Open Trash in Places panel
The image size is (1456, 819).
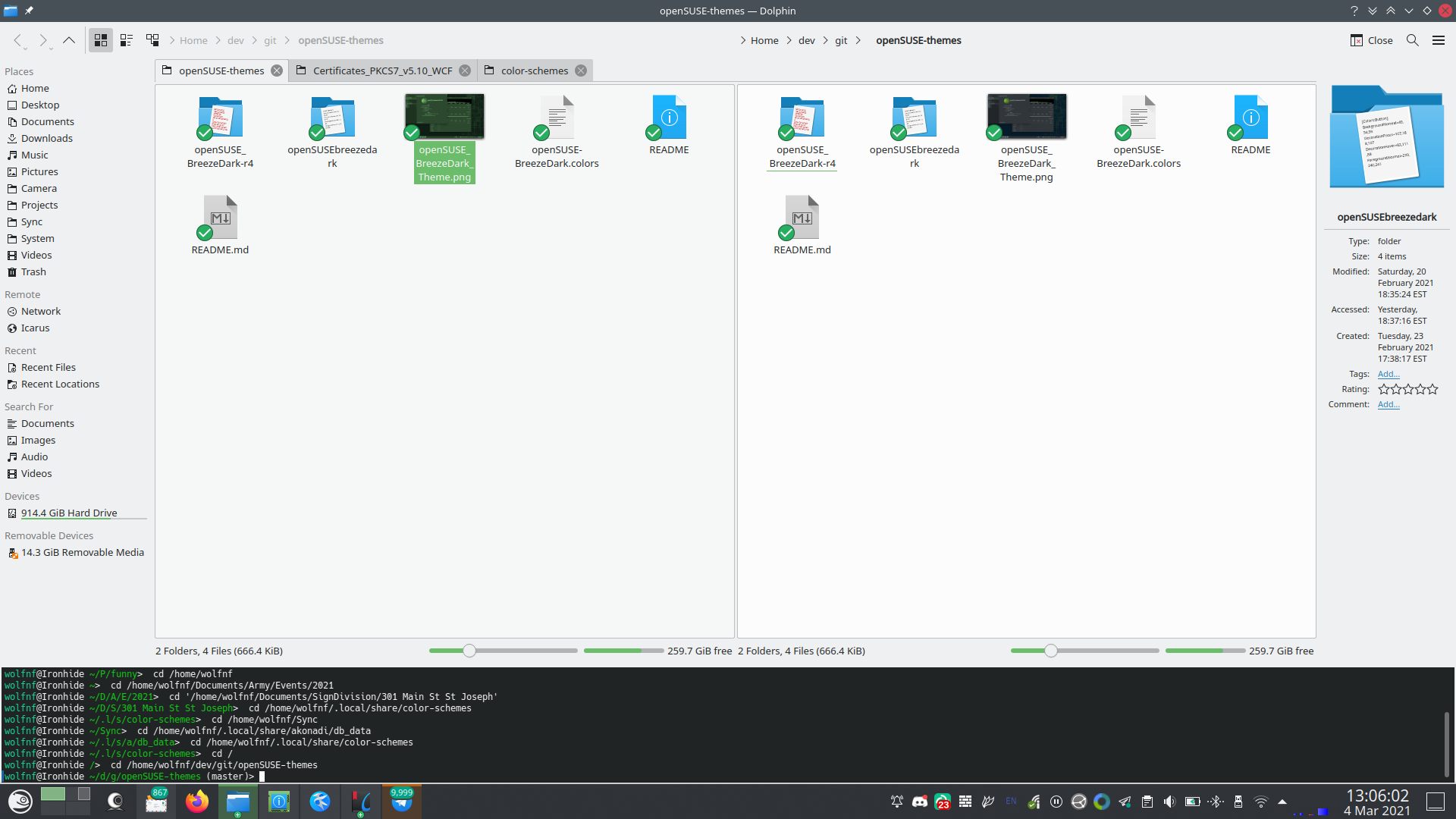coord(33,271)
